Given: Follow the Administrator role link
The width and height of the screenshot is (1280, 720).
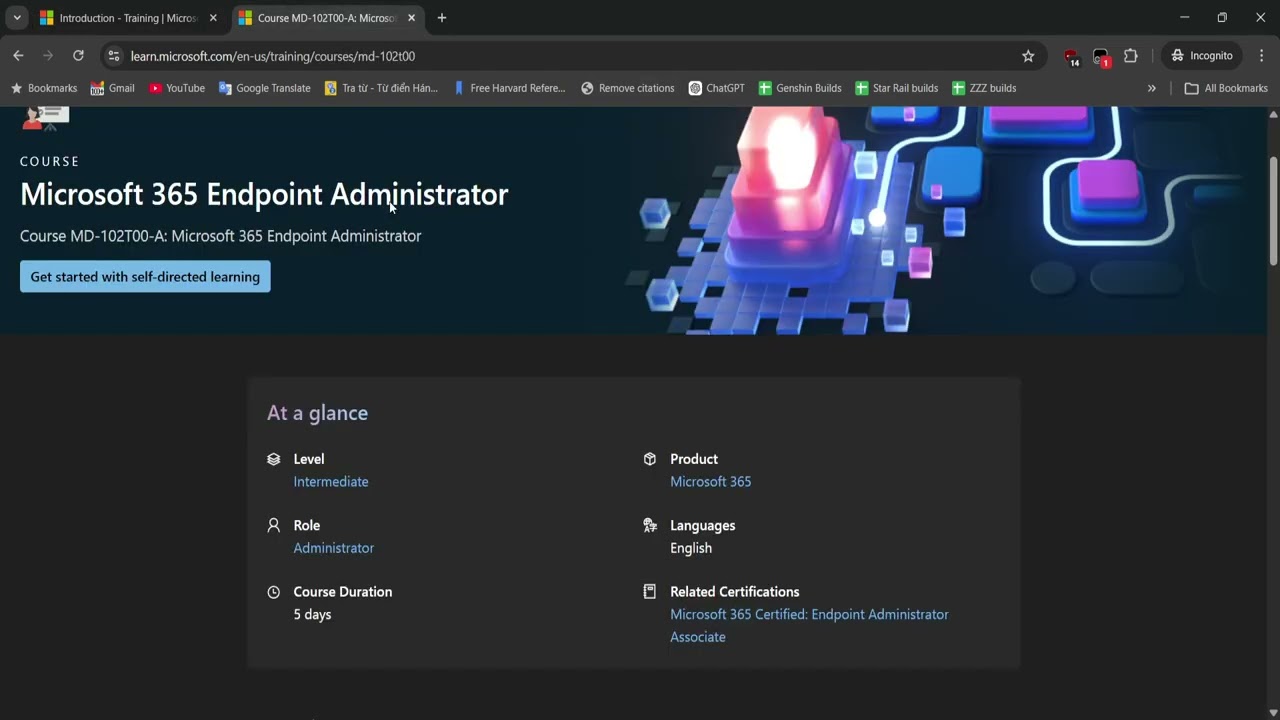Looking at the screenshot, I should (x=334, y=548).
